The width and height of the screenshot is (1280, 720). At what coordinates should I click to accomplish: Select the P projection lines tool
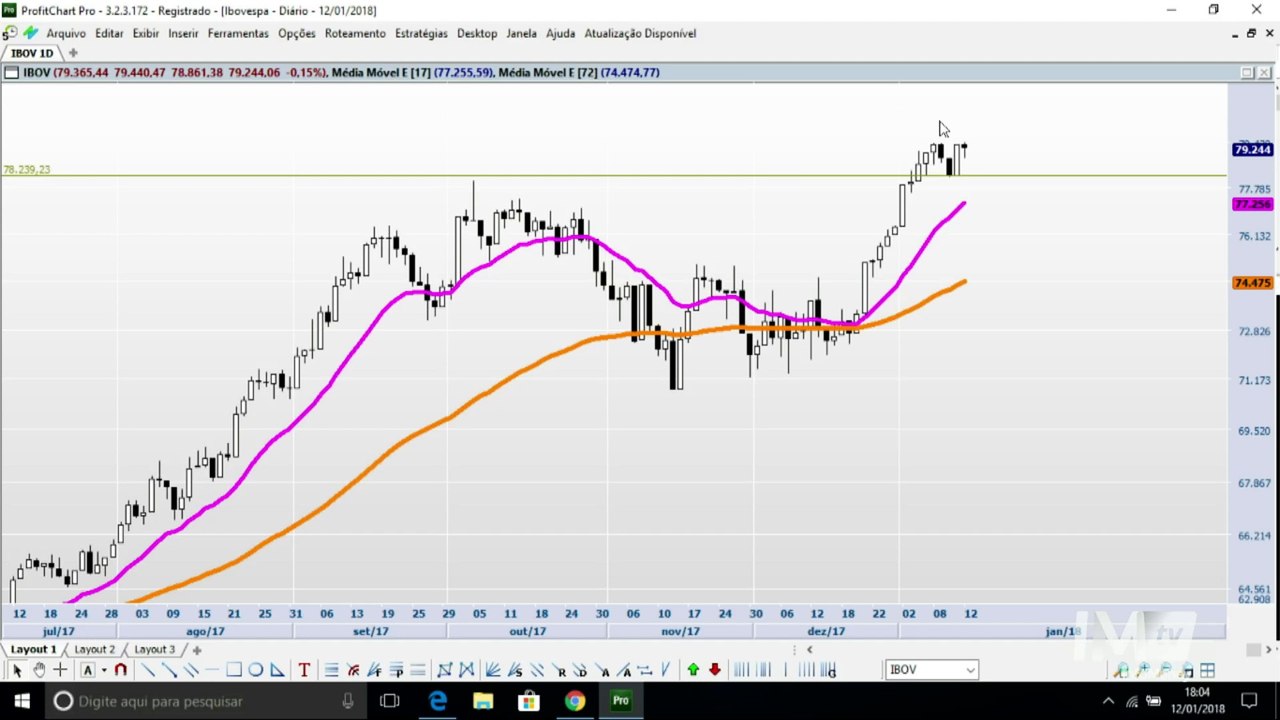tap(396, 670)
